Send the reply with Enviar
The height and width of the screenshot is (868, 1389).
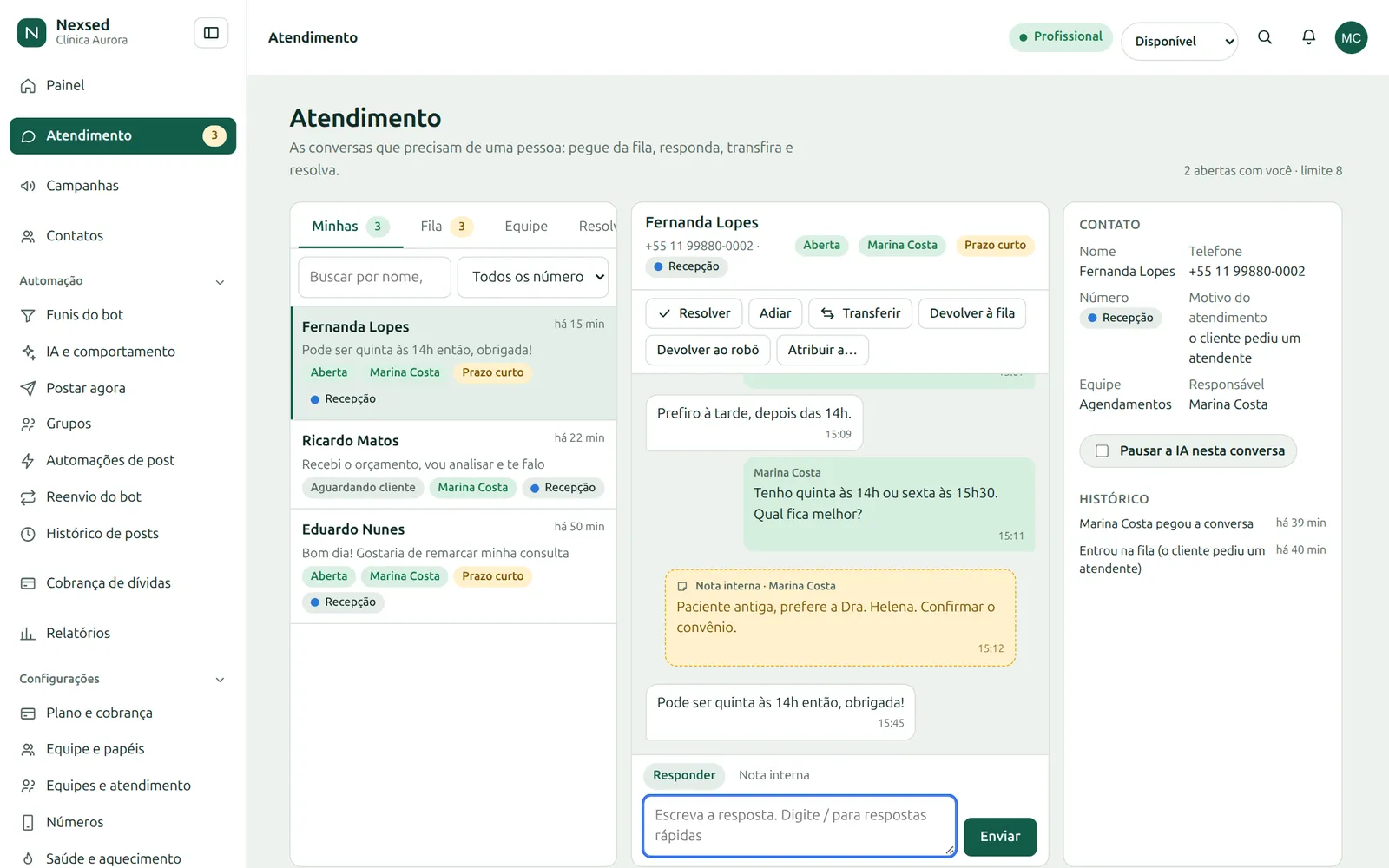point(1000,837)
